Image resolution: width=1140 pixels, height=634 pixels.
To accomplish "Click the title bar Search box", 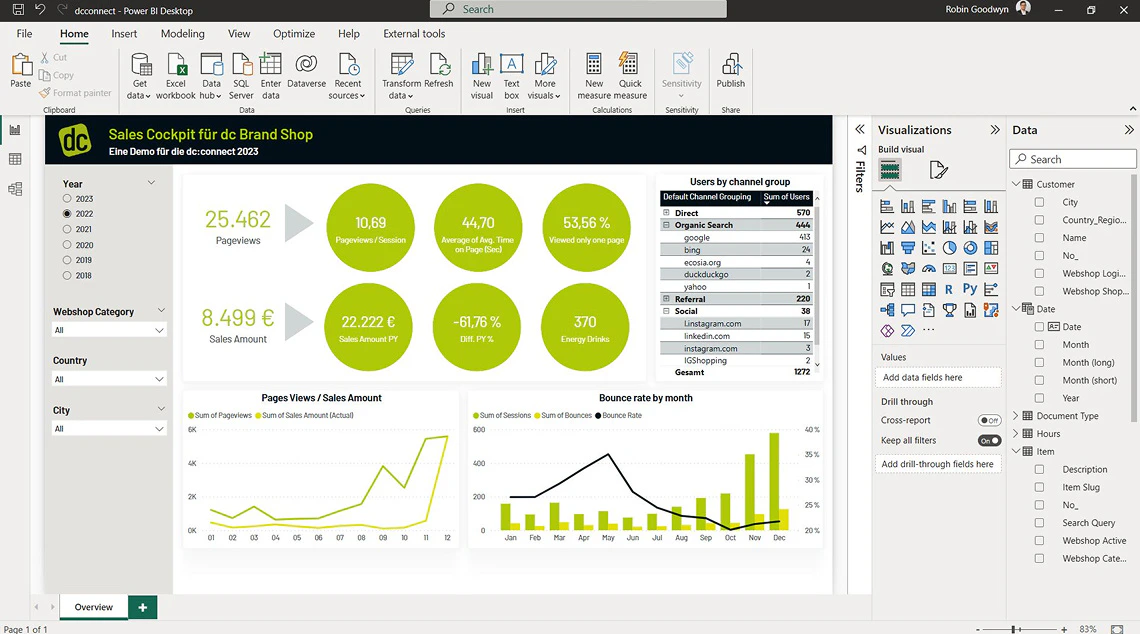I will (578, 9).
